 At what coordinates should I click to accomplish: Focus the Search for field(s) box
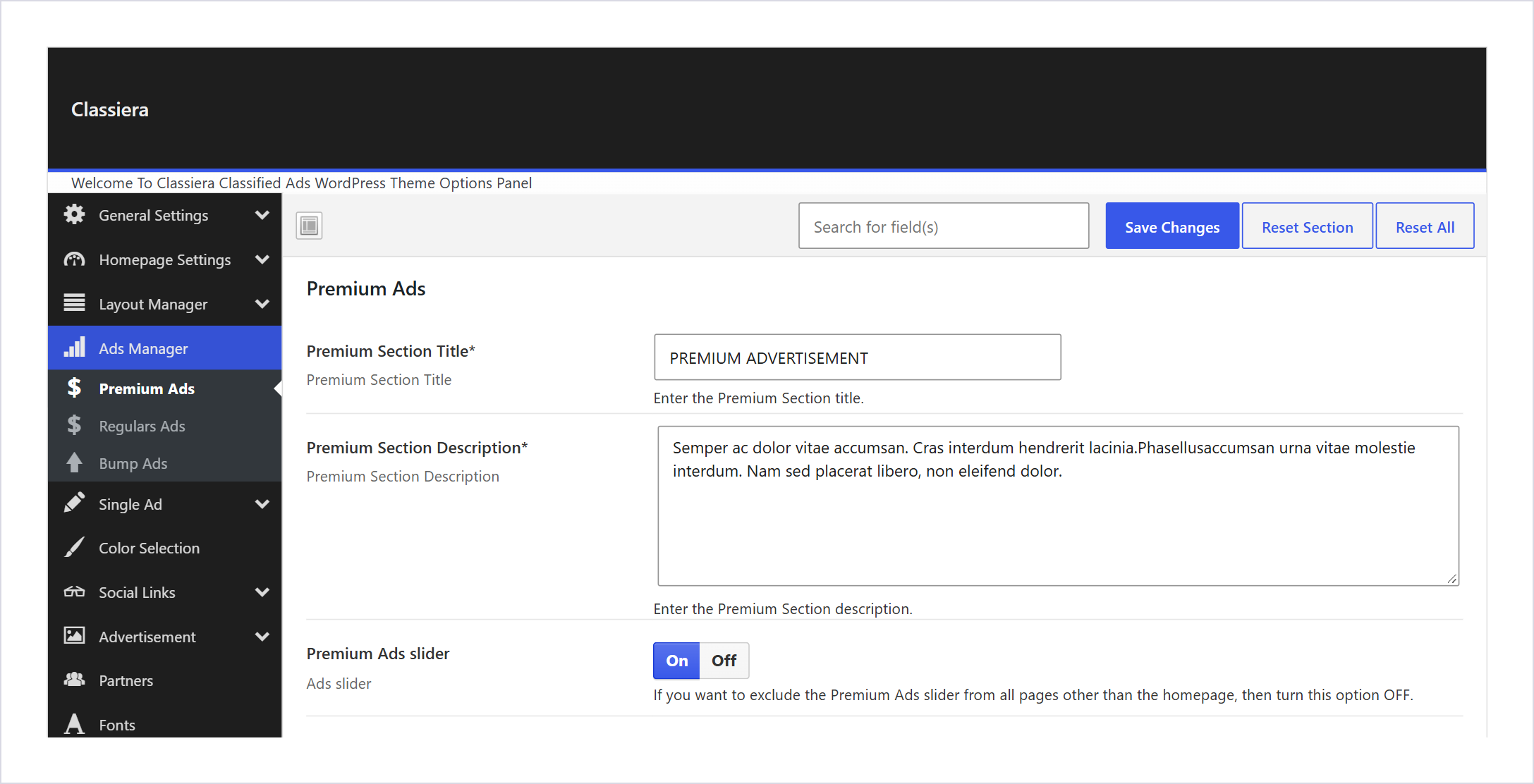tap(944, 226)
